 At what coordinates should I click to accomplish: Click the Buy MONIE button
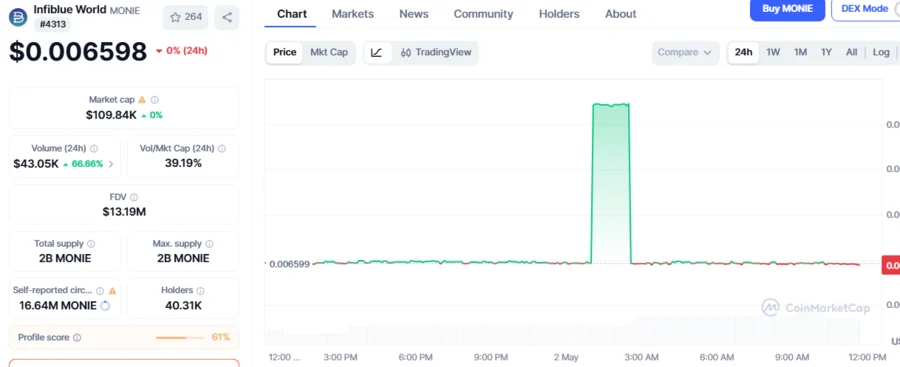coord(788,9)
